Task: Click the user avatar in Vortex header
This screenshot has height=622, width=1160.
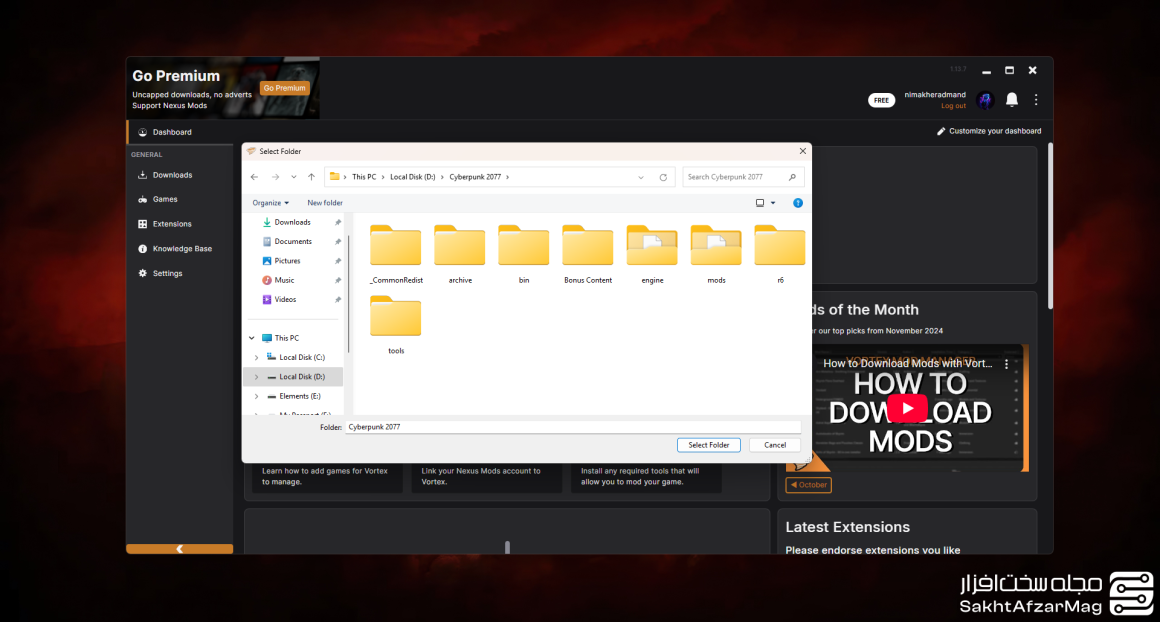Action: (x=985, y=100)
